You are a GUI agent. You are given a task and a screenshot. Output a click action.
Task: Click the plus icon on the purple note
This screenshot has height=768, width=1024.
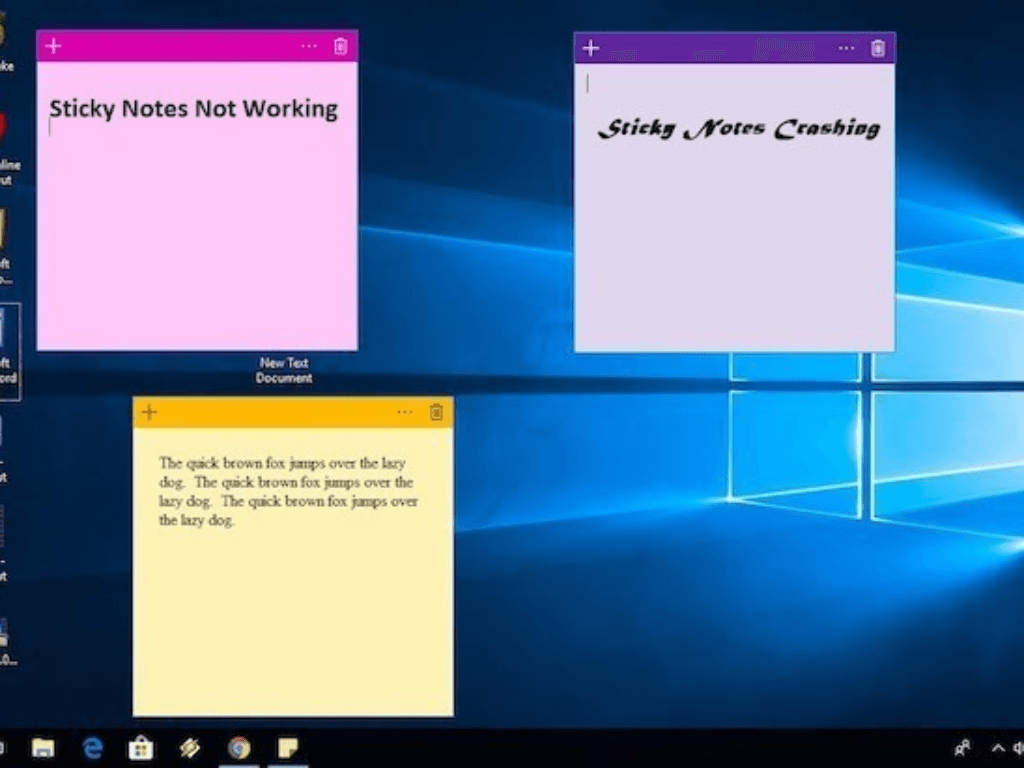[591, 48]
